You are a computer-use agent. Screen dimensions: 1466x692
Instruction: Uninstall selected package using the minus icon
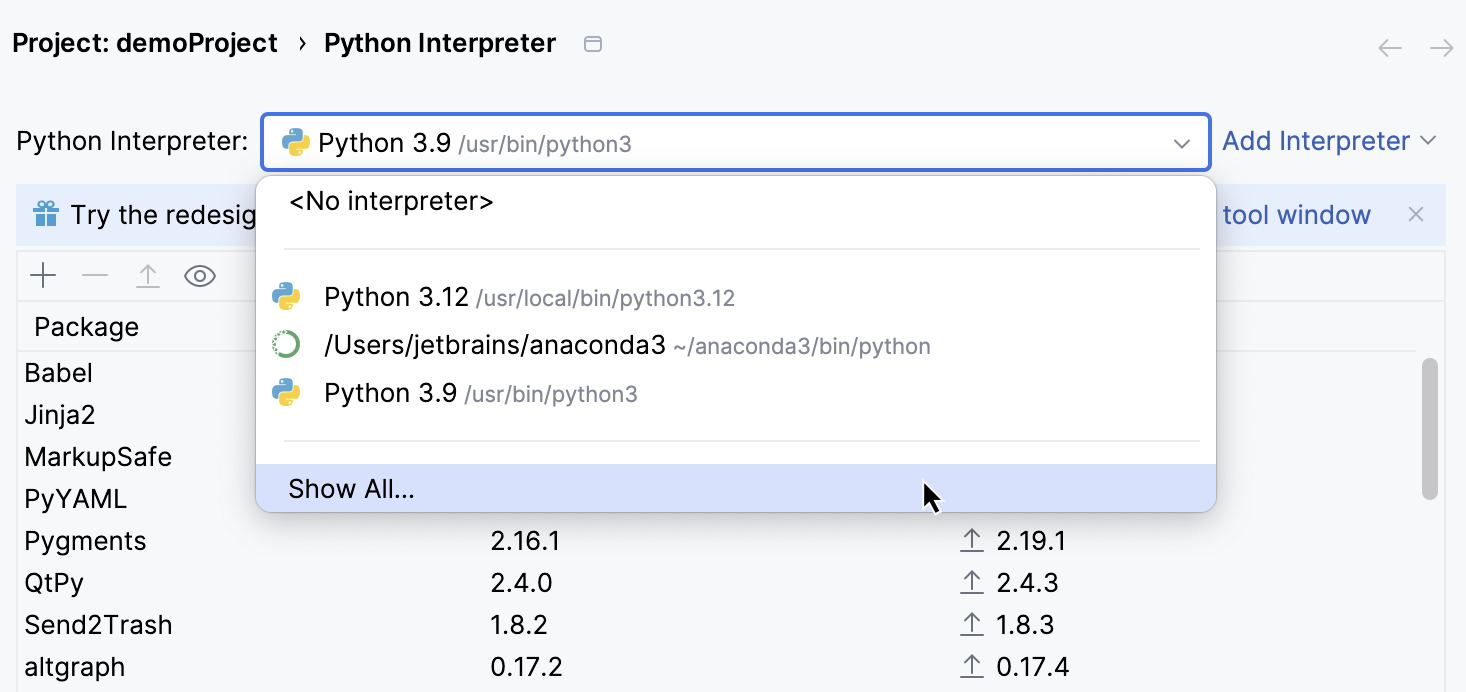[95, 276]
